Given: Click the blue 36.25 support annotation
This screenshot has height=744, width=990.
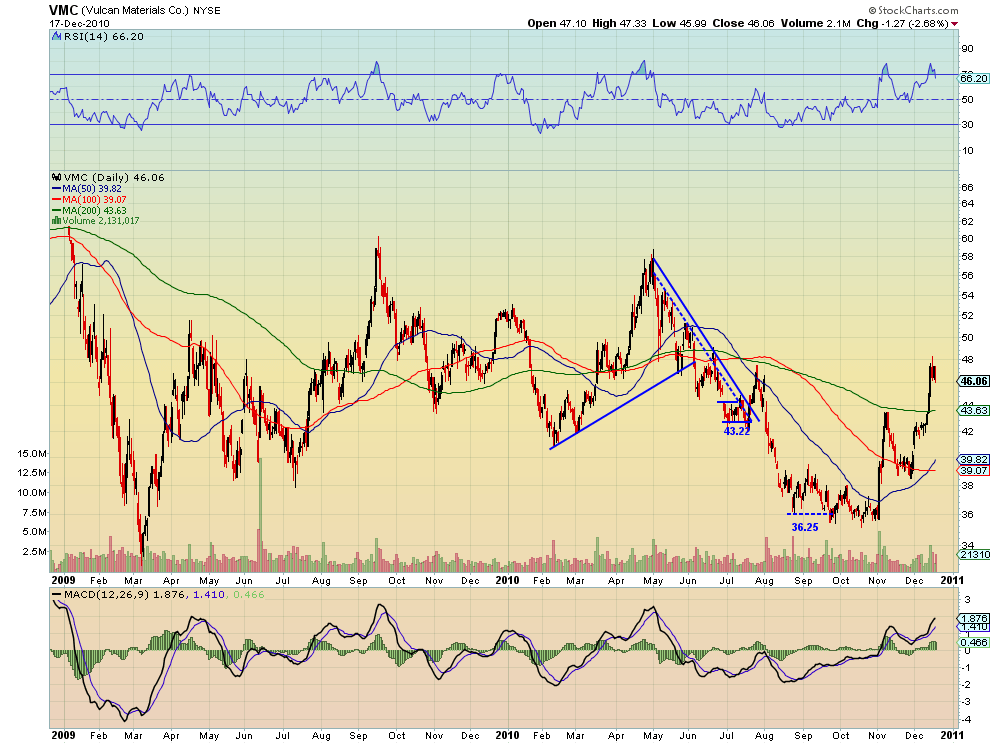Looking at the screenshot, I should coord(805,527).
